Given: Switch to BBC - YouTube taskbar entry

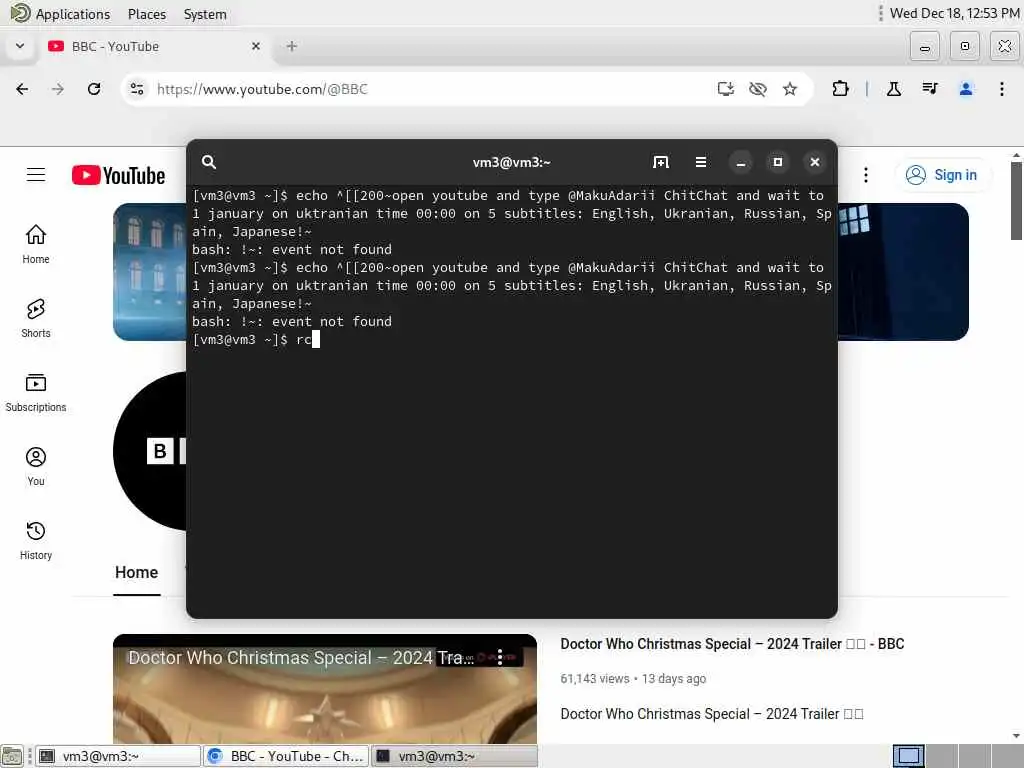Looking at the screenshot, I should click(286, 756).
